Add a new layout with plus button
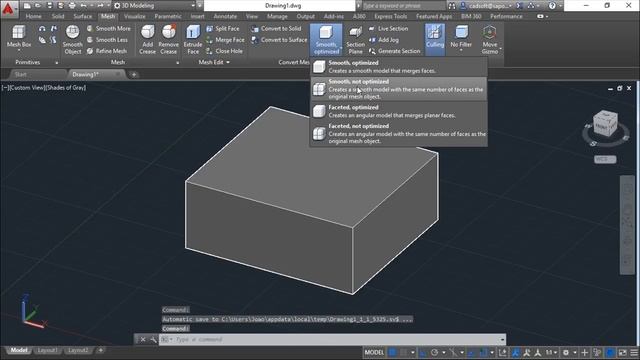Image resolution: width=640 pixels, height=360 pixels. pos(100,350)
